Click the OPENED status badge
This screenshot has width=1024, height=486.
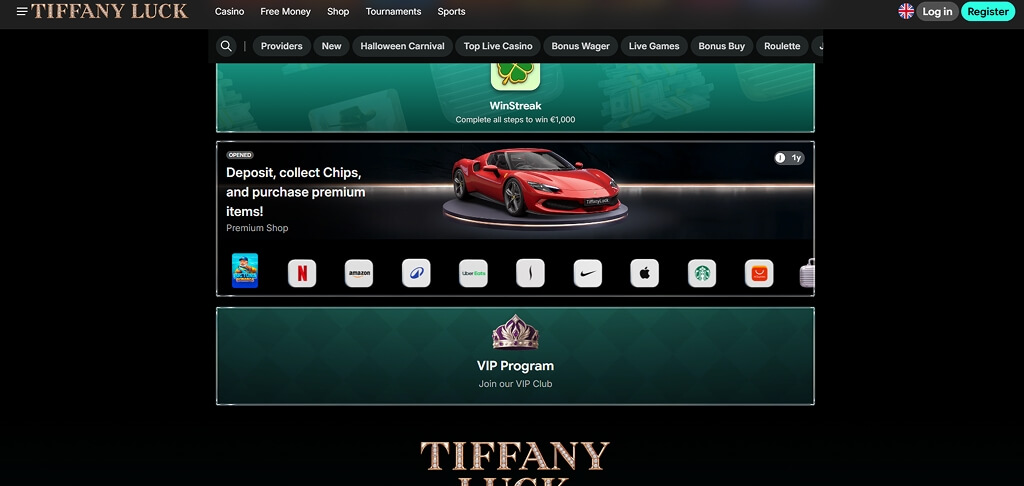240,155
